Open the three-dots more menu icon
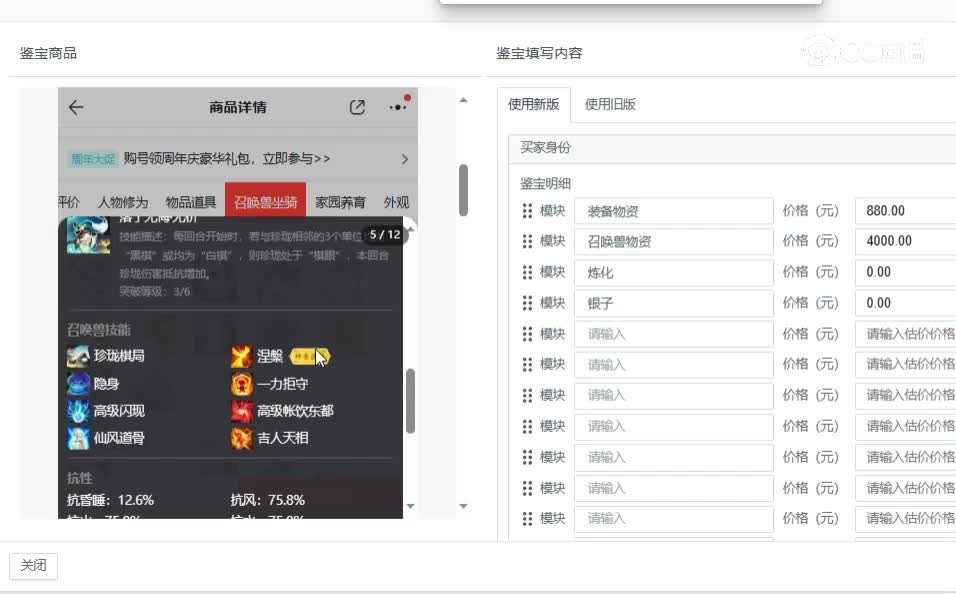This screenshot has width=956, height=594. pos(398,107)
